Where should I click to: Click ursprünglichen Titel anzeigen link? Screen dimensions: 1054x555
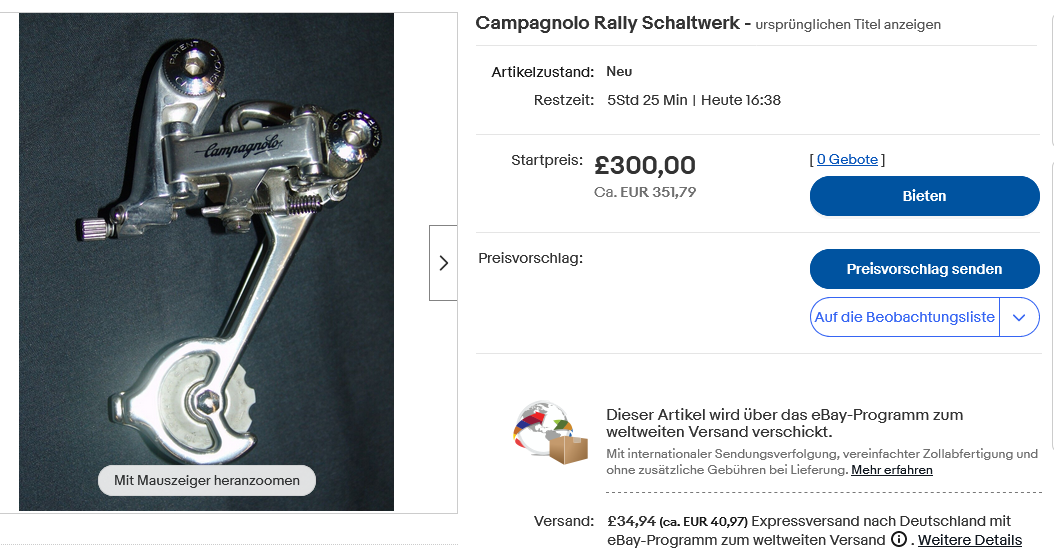click(x=848, y=24)
